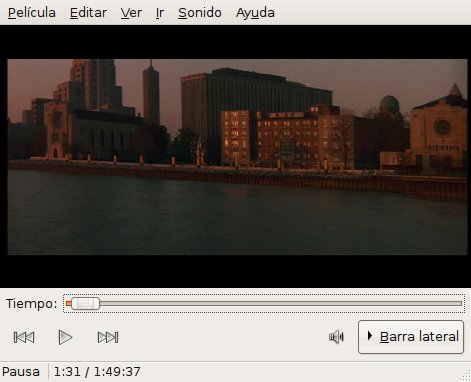Click the Tiempo label
471x382 pixels.
click(x=32, y=304)
